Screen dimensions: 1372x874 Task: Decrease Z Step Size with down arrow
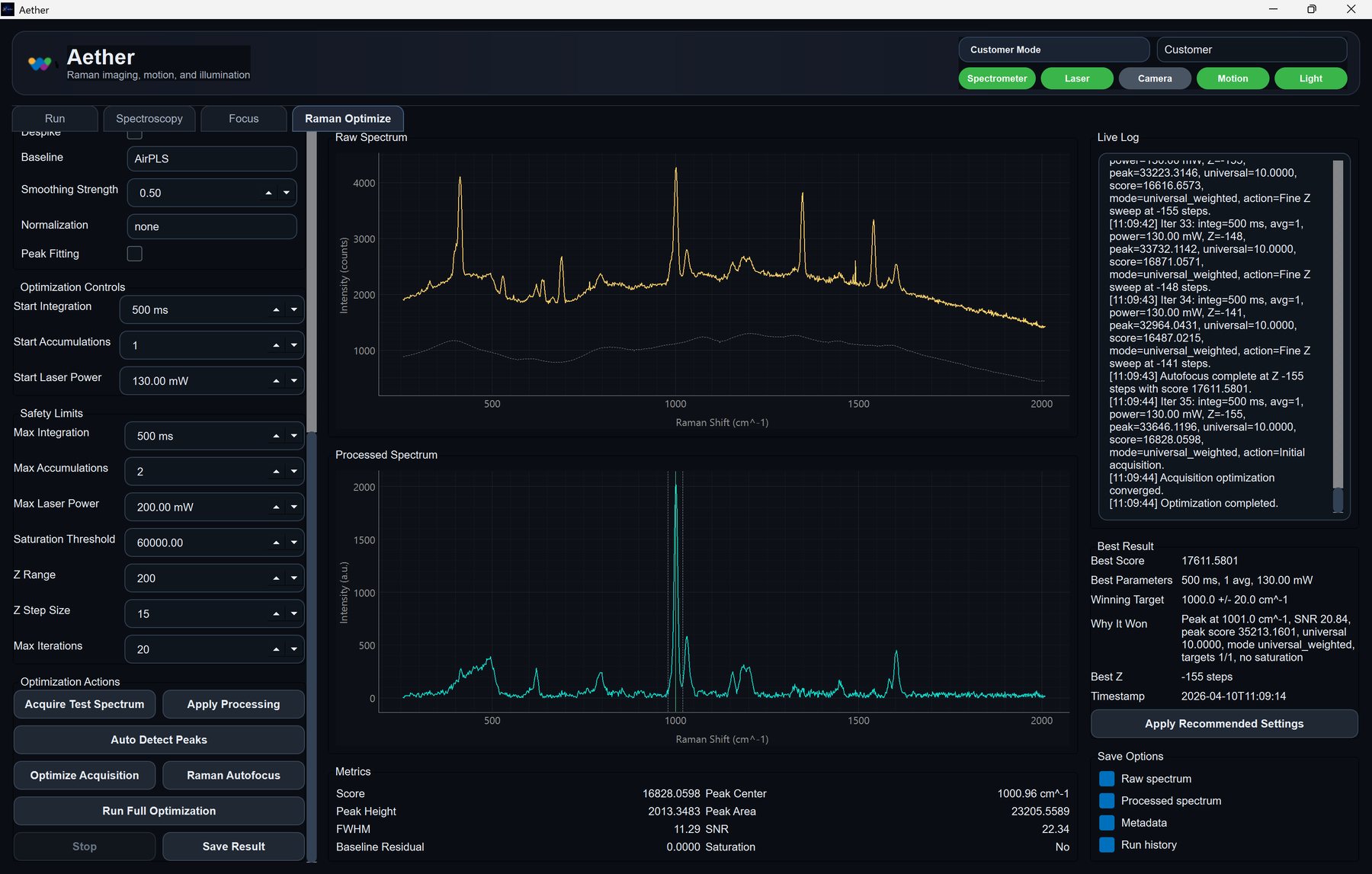[294, 613]
